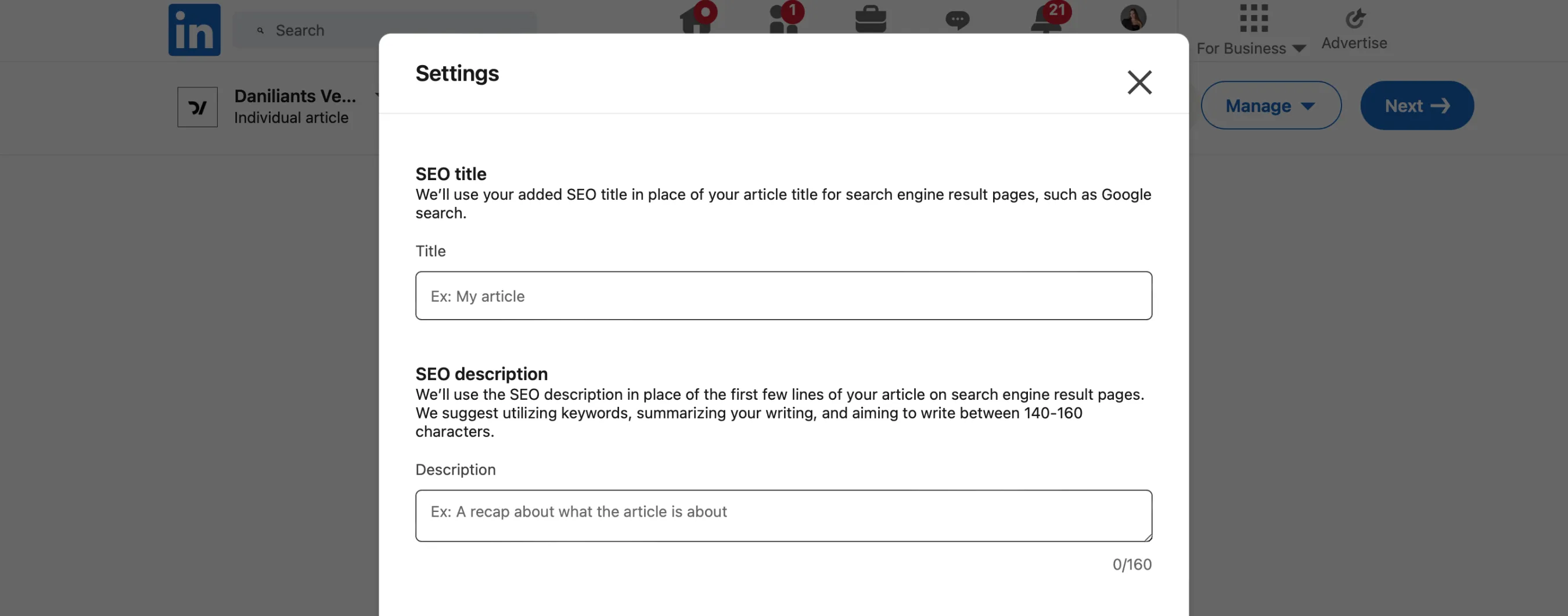This screenshot has width=1568, height=616.
Task: Click the Advertise label link
Action: pyautogui.click(x=1354, y=43)
